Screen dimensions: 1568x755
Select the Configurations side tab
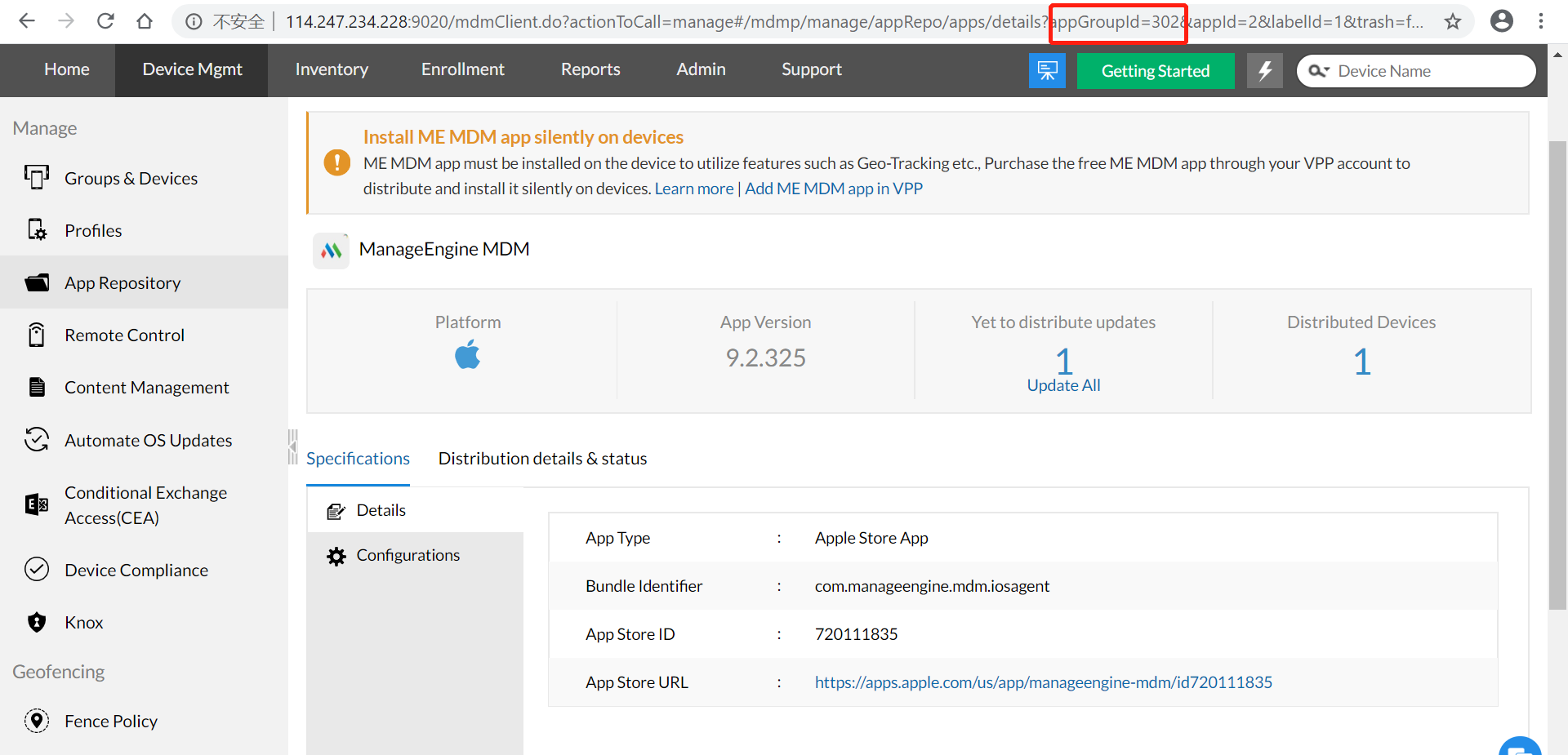pos(415,555)
